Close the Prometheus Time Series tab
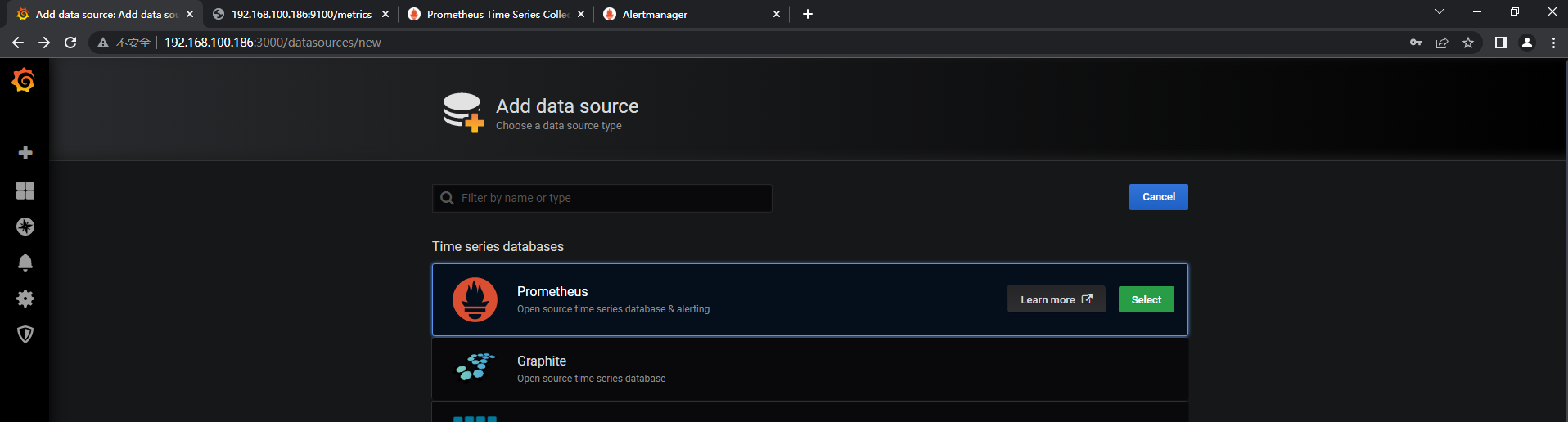This screenshot has width=1568, height=422. point(581,14)
